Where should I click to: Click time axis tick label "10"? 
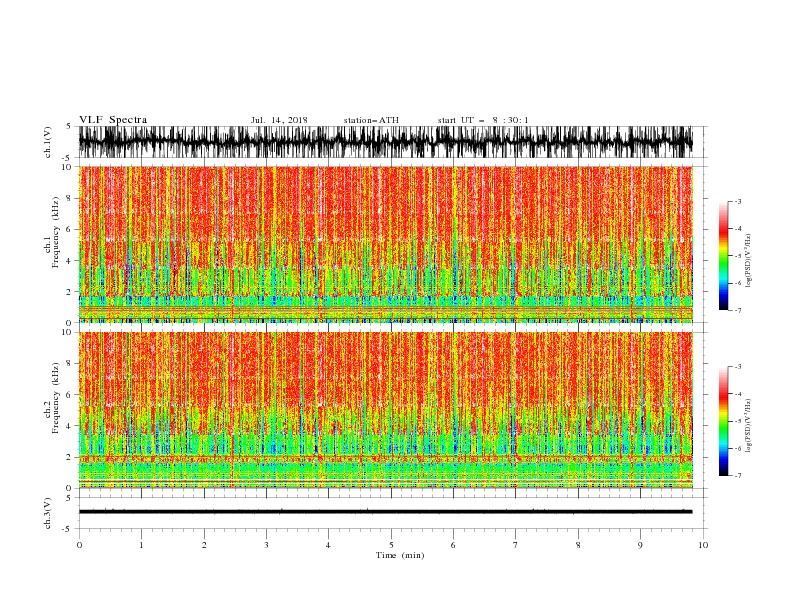coord(703,545)
